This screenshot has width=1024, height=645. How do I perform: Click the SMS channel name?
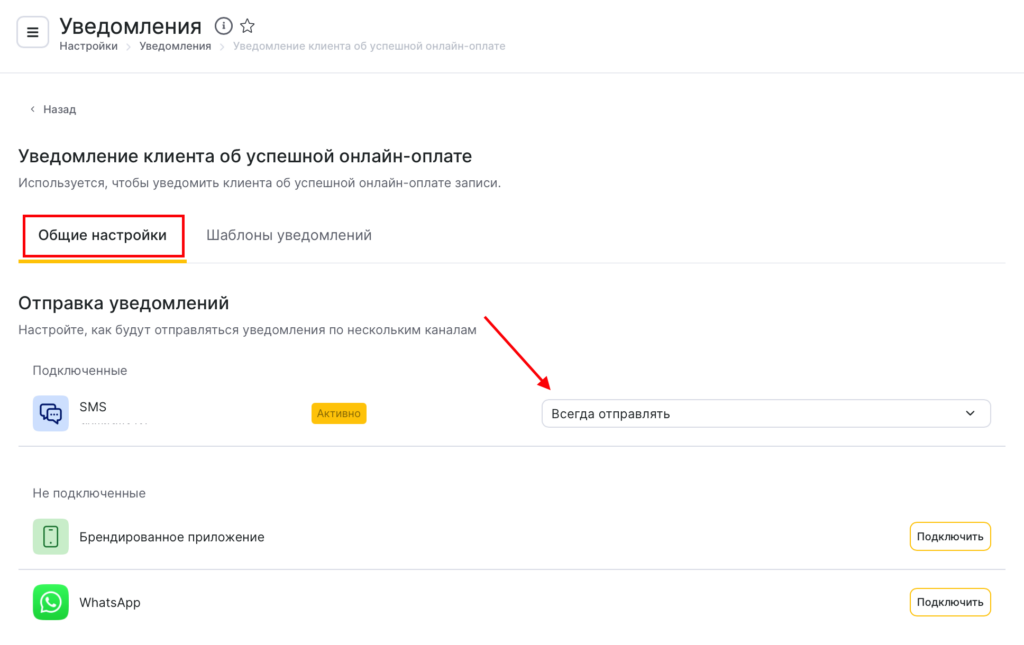coord(93,407)
